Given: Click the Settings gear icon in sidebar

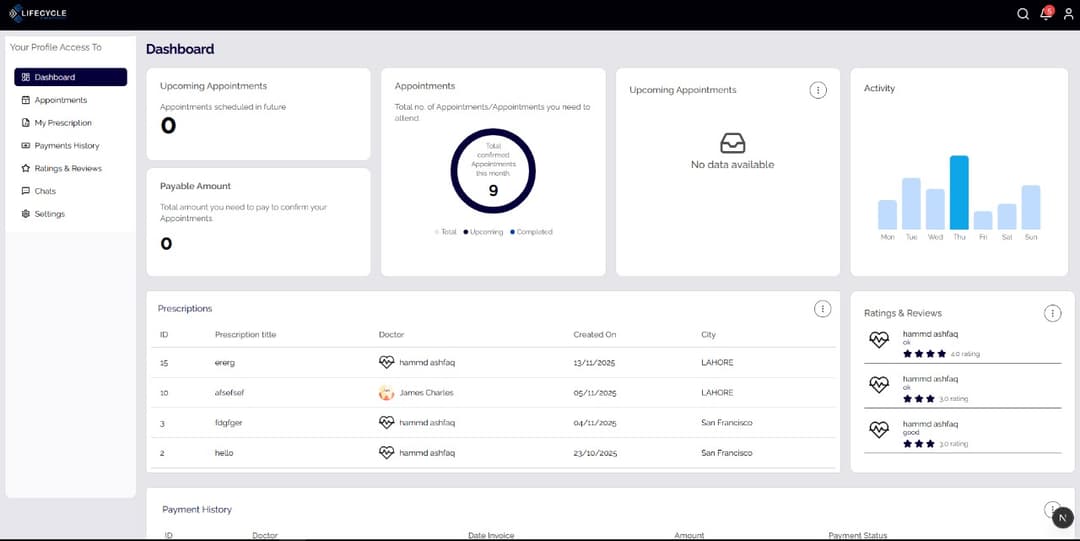Looking at the screenshot, I should click(25, 214).
